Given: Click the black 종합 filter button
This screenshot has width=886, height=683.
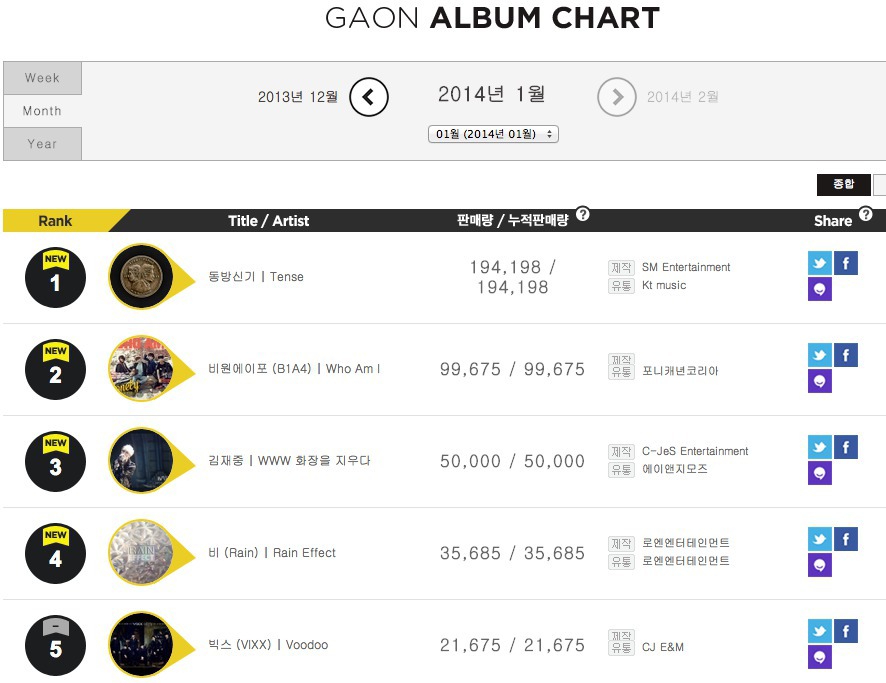Looking at the screenshot, I should (x=844, y=185).
